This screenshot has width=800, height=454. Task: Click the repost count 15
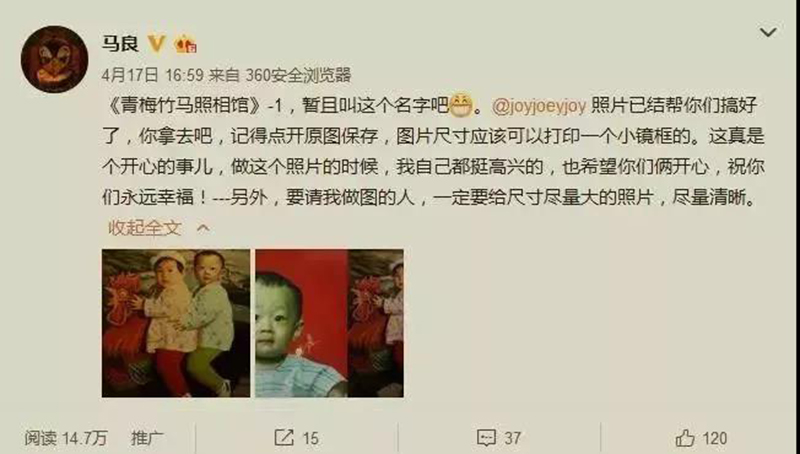[310, 438]
